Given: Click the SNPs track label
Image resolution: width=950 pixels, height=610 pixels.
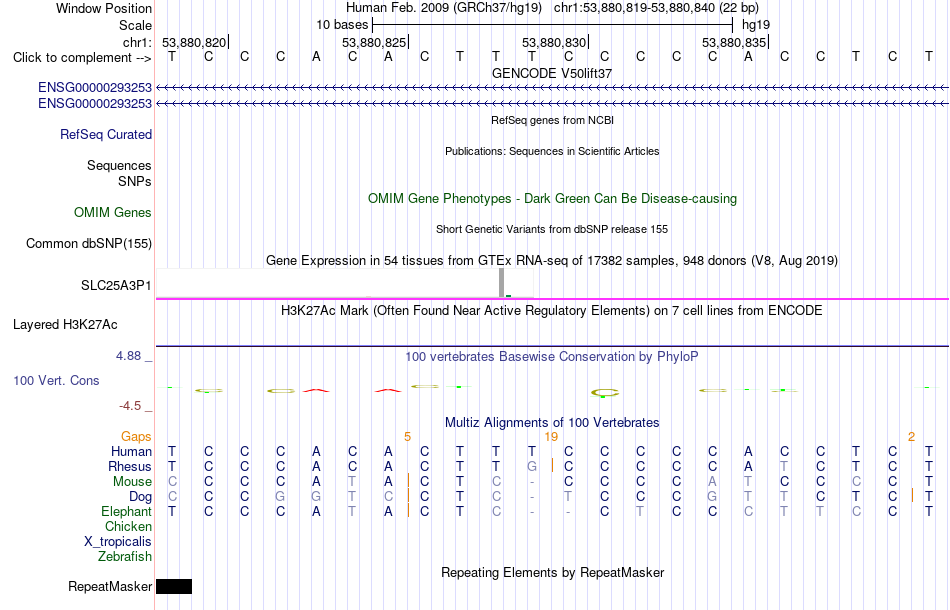Looking at the screenshot, I should 135,181.
